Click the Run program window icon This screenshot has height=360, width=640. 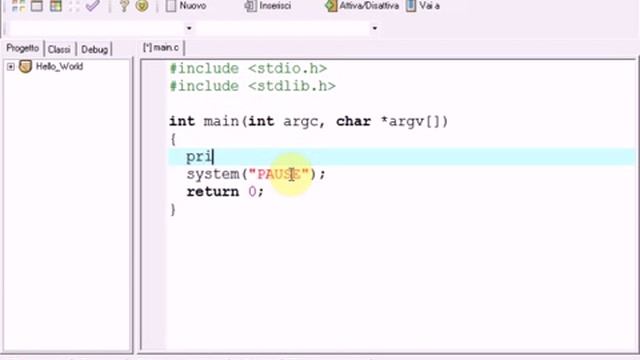tap(37, 6)
